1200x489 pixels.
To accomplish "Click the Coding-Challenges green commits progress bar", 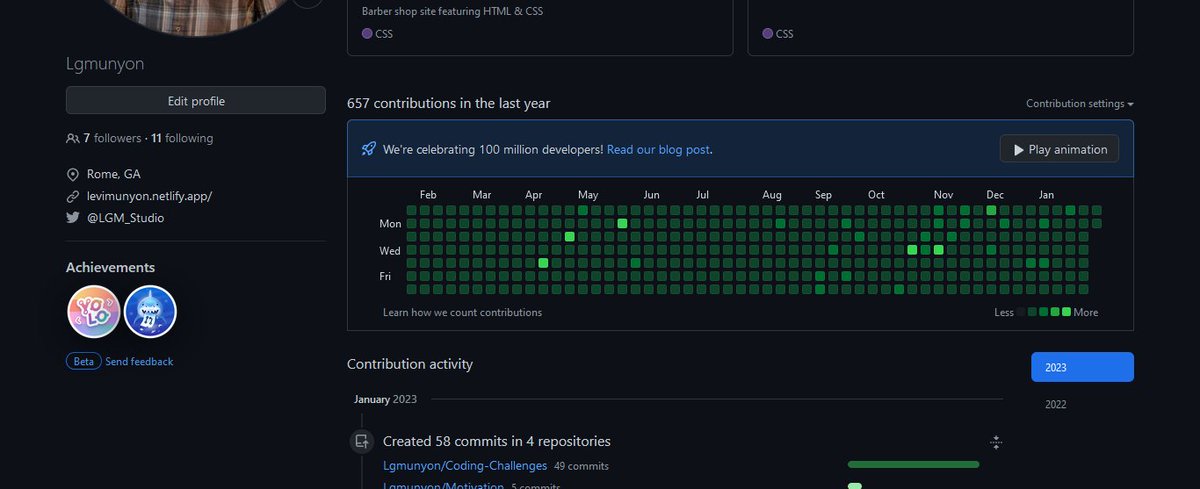I will coord(913,464).
